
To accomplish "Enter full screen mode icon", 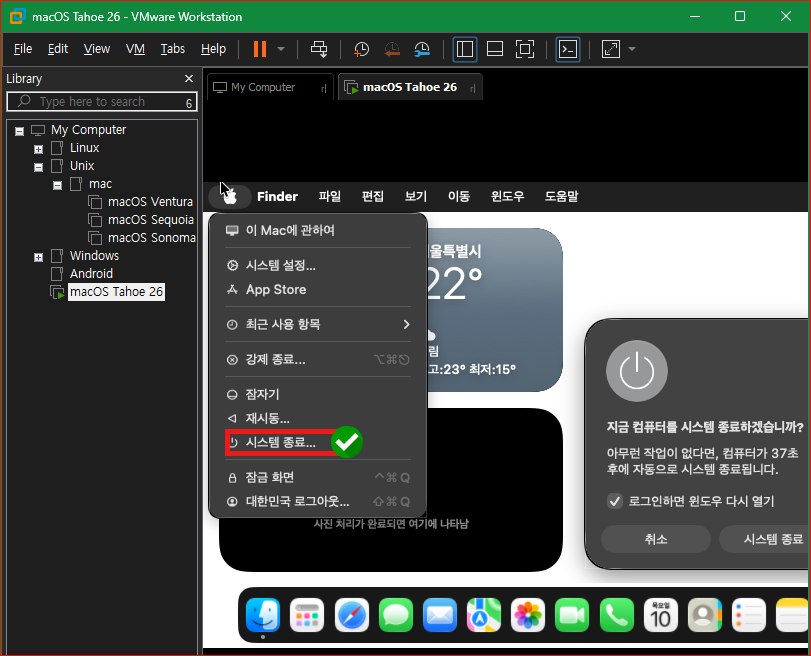I will [525, 49].
